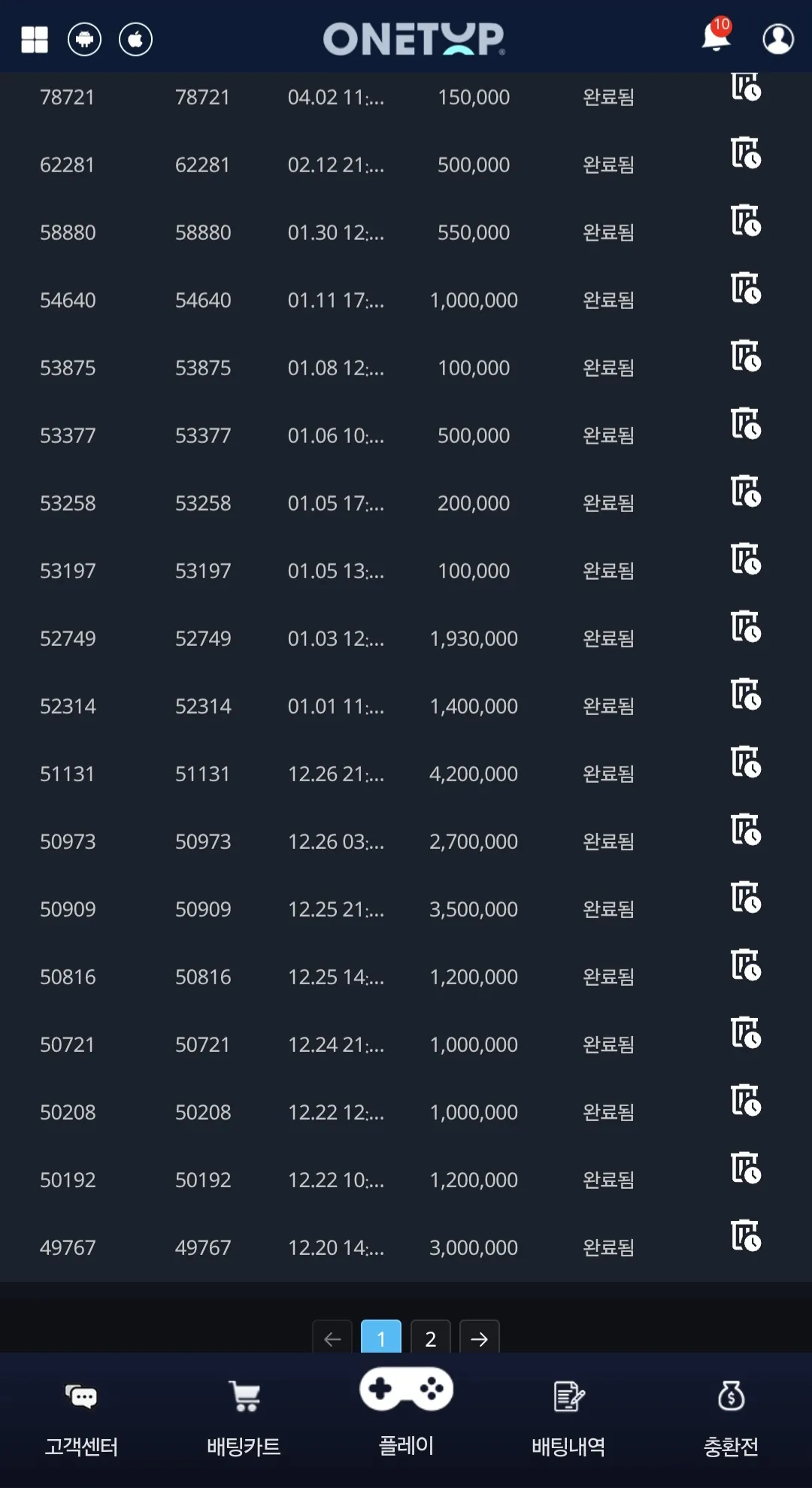
Task: Open history icon for row 49767
Action: (746, 1235)
